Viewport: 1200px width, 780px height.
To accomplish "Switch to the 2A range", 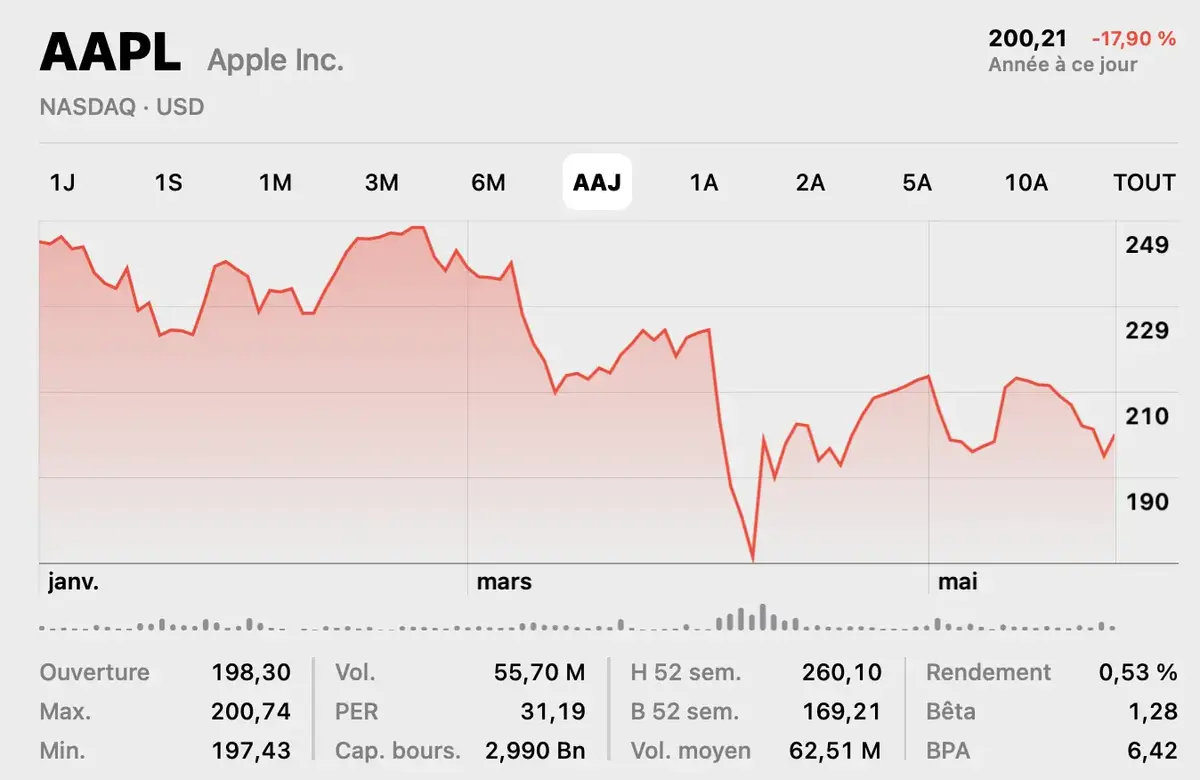I will (810, 182).
